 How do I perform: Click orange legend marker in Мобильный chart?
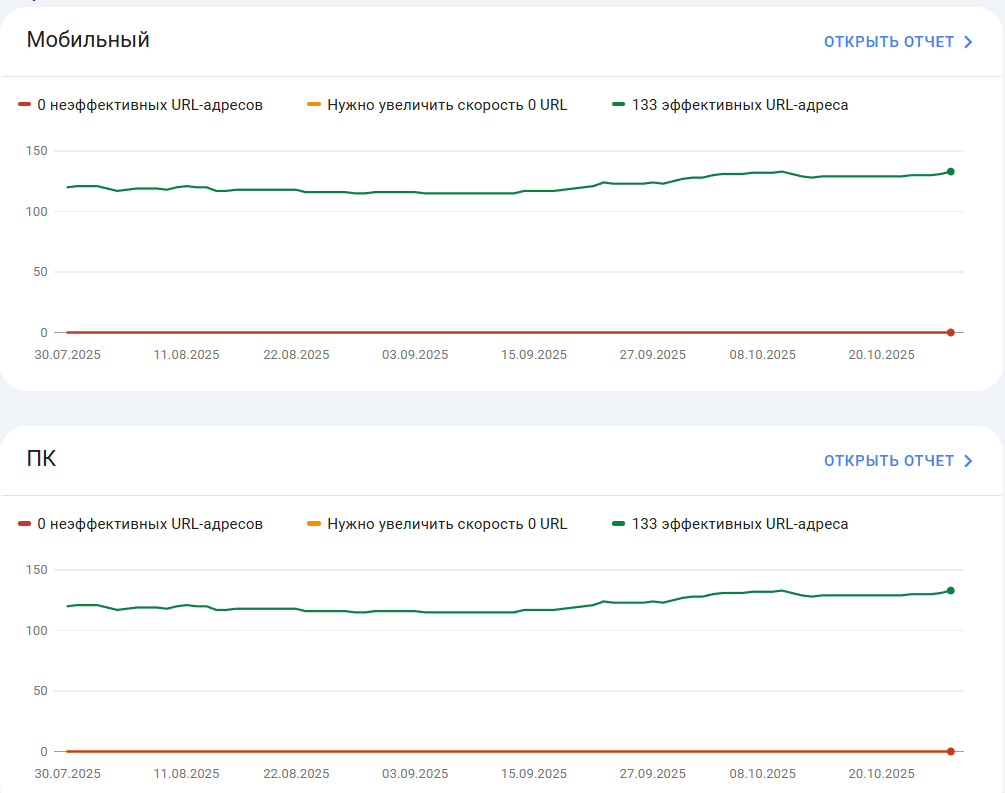point(314,104)
